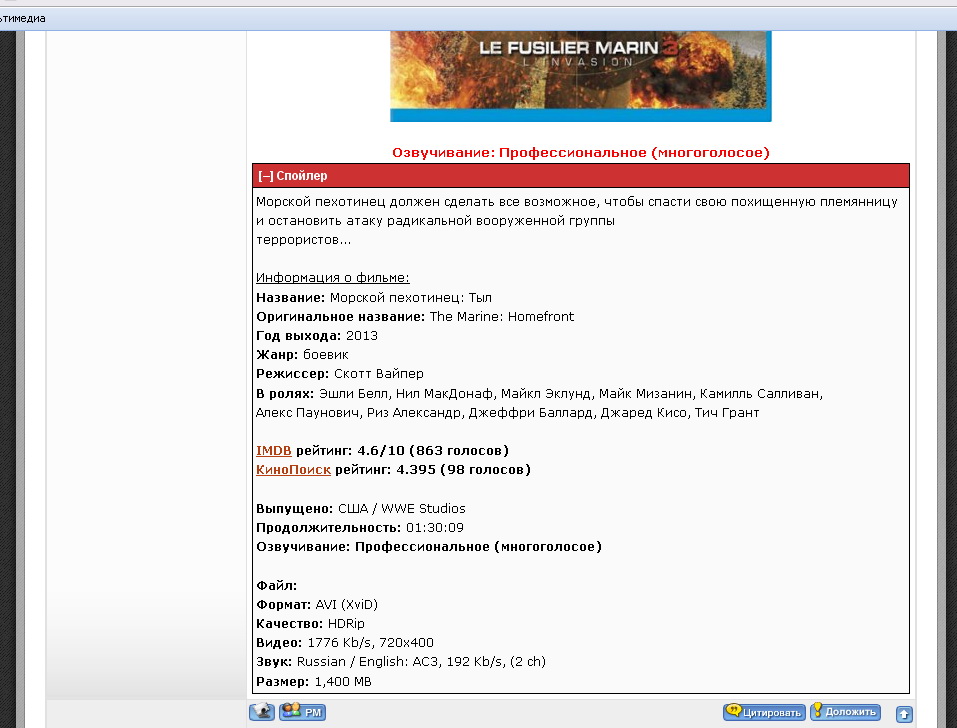
Task: Click the format value "AVI (XviD)"
Action: [347, 605]
